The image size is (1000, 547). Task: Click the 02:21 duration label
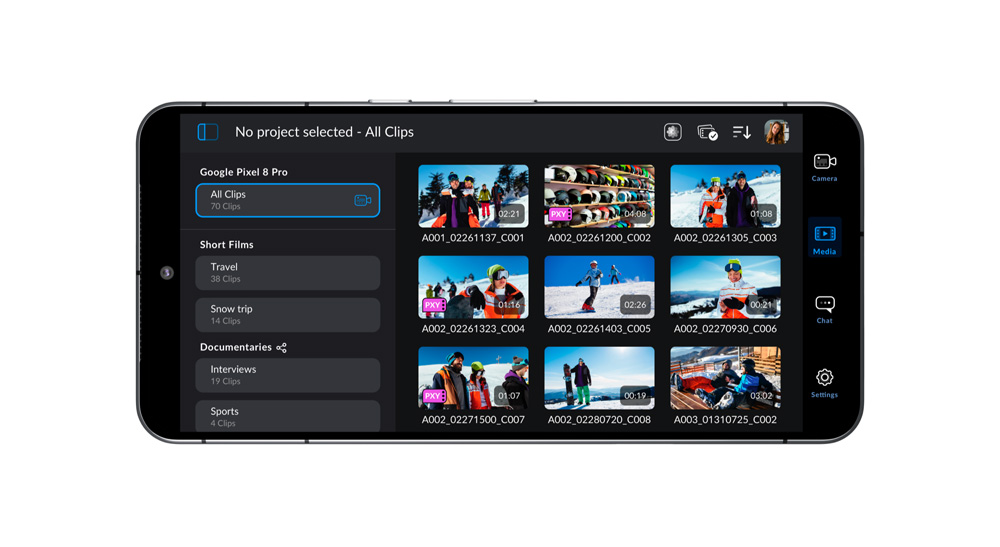[x=509, y=214]
